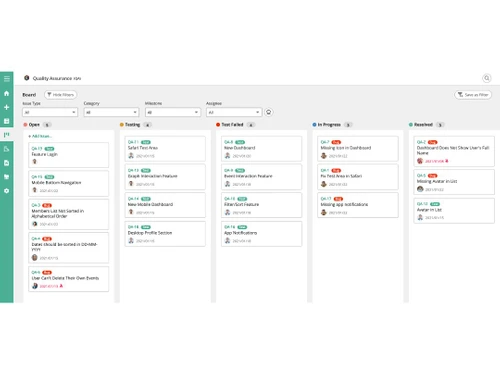Open the Category filter dropdown

[111, 112]
